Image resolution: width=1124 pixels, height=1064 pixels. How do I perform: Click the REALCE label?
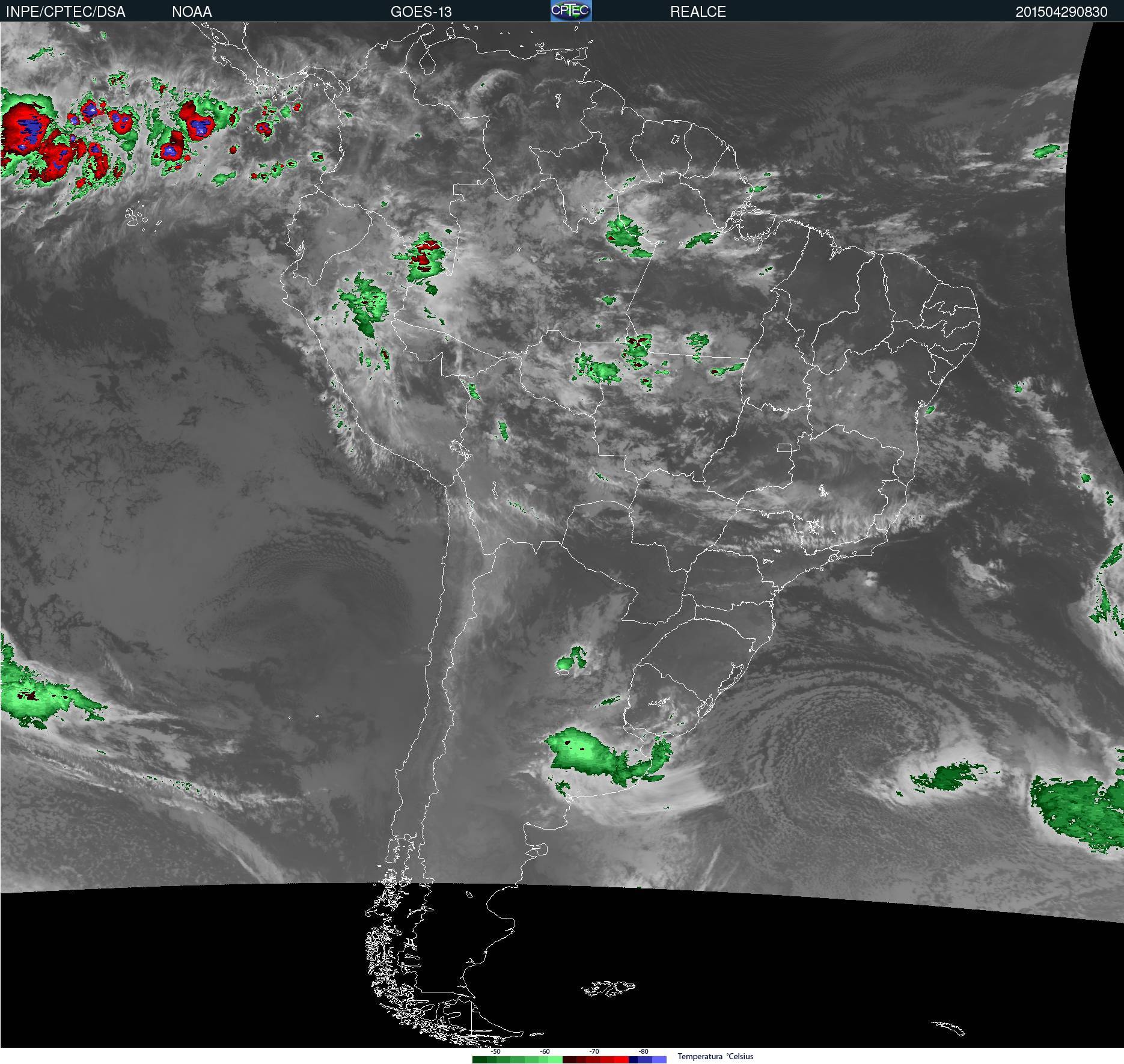[698, 12]
